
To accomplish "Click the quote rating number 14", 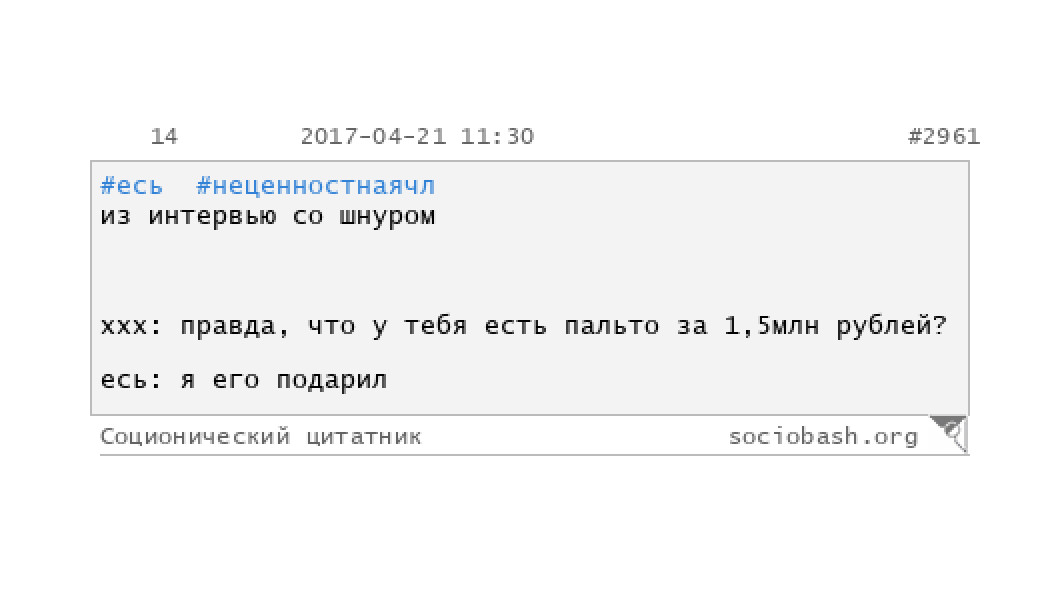I will click(x=164, y=136).
